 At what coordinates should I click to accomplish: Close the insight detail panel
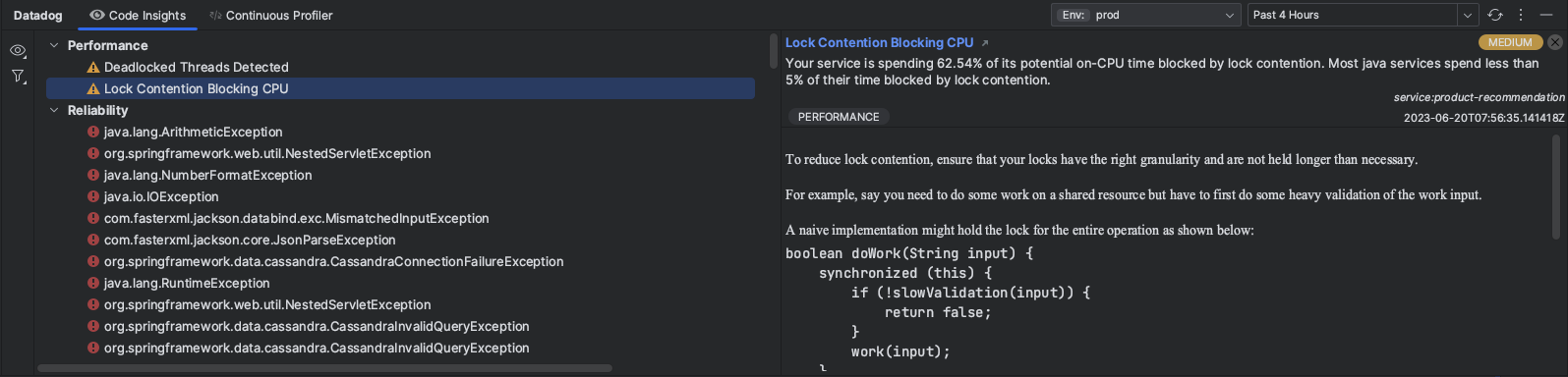1555,42
